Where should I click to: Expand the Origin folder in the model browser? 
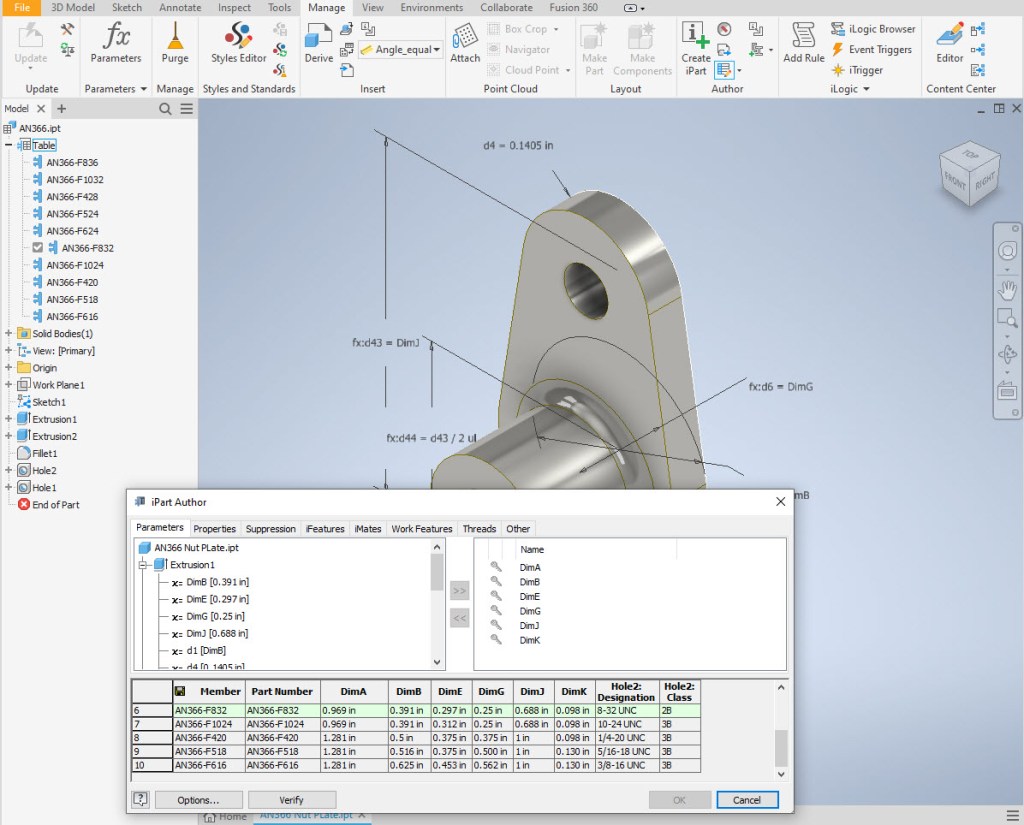coord(8,367)
